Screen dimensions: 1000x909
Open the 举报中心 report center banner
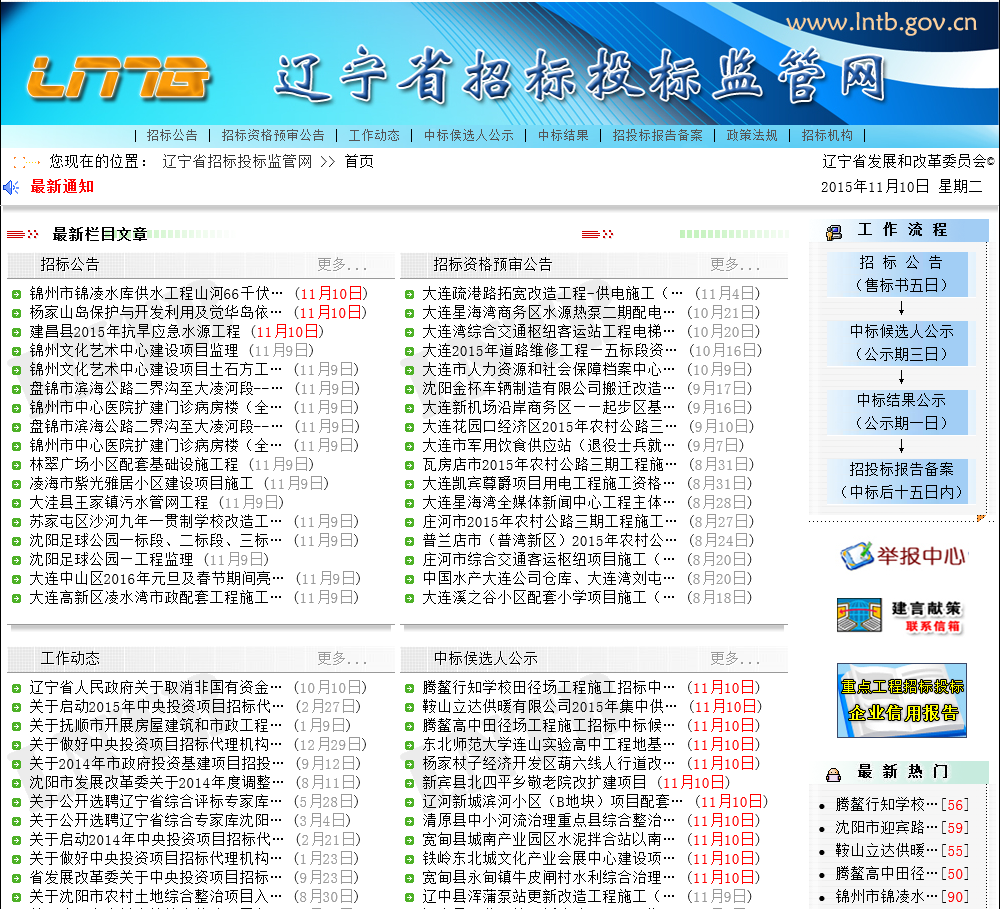pos(902,555)
